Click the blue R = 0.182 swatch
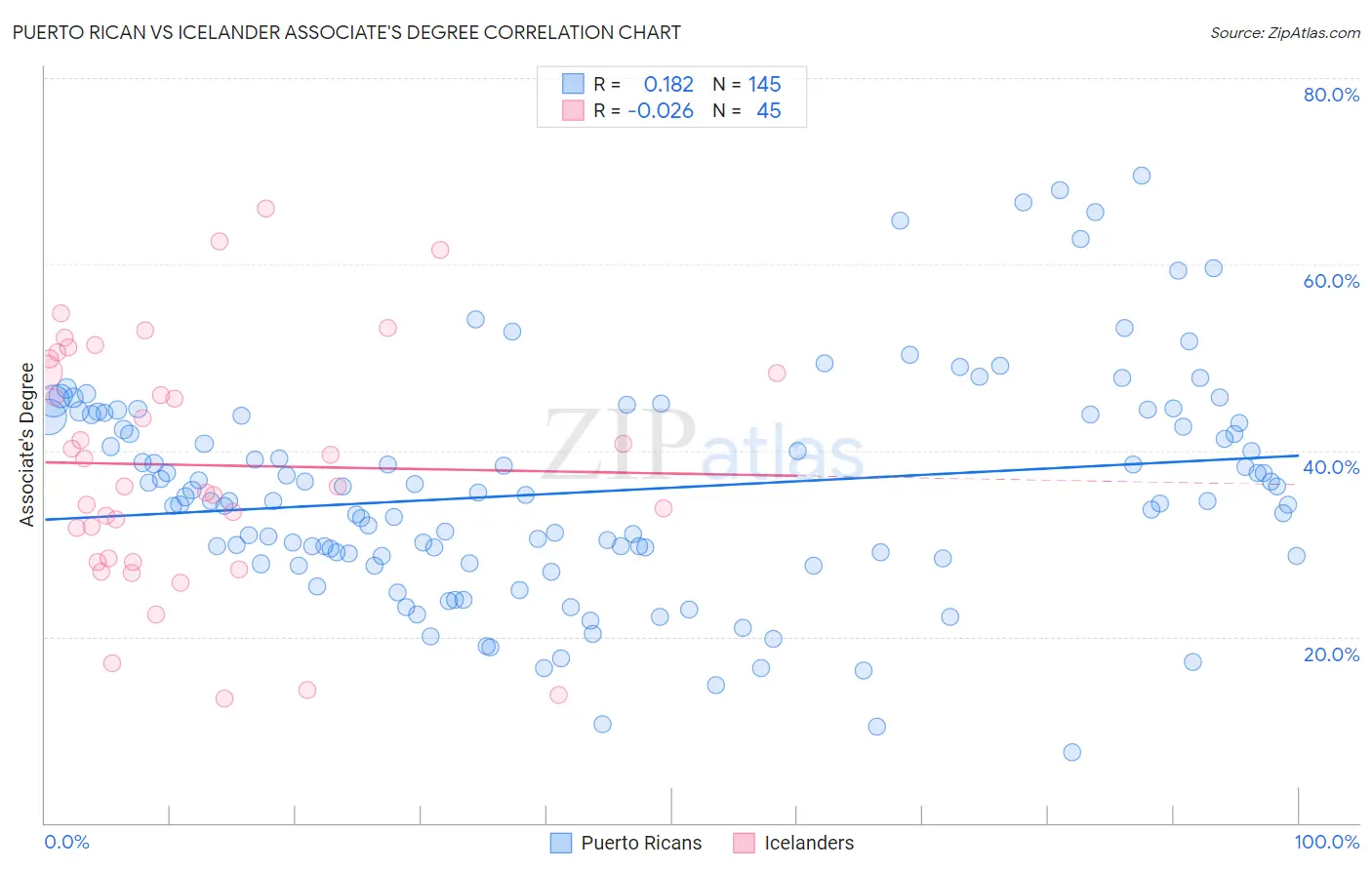This screenshot has height=870, width=1372. click(573, 84)
